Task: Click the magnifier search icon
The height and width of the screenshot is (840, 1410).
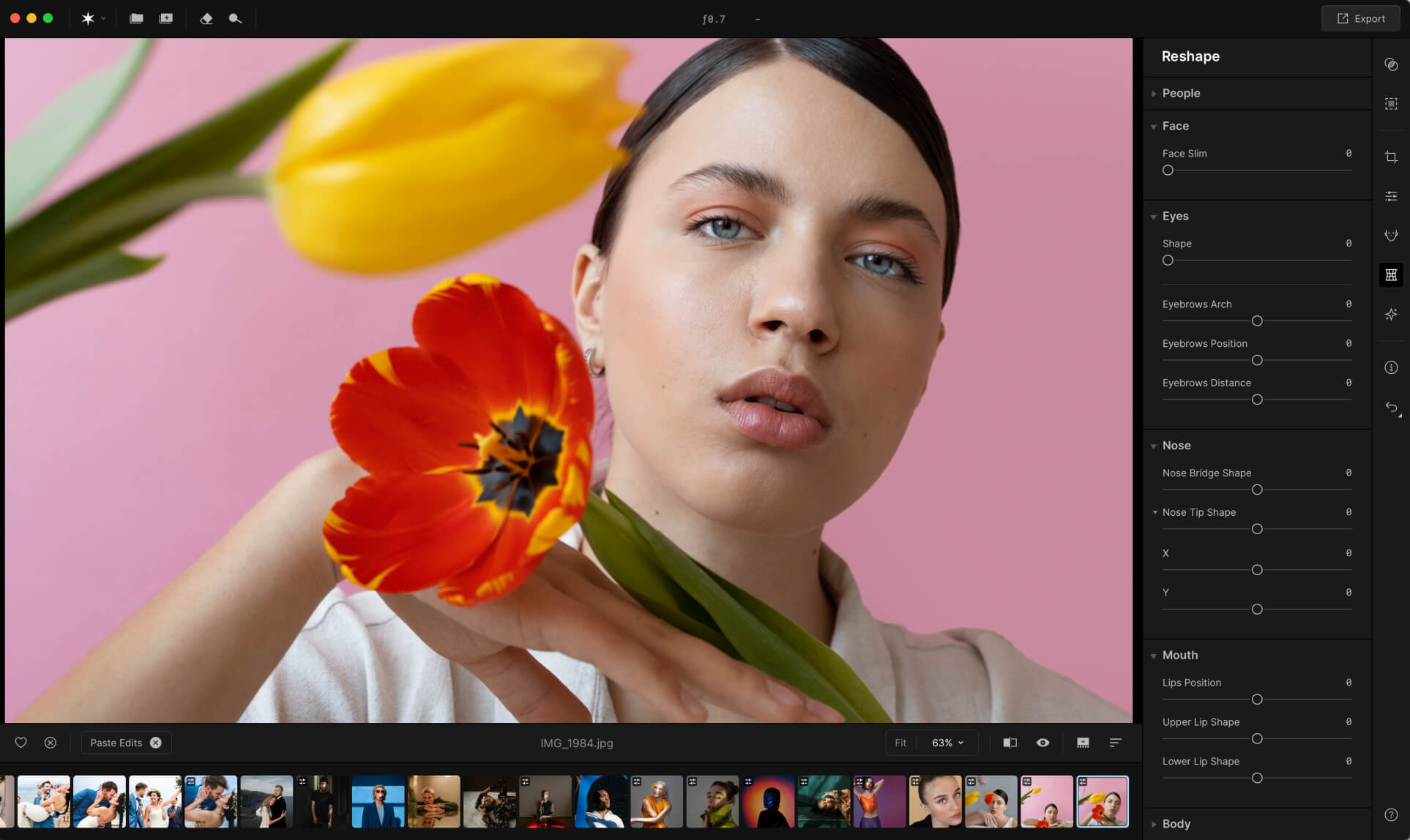Action: 235,18
